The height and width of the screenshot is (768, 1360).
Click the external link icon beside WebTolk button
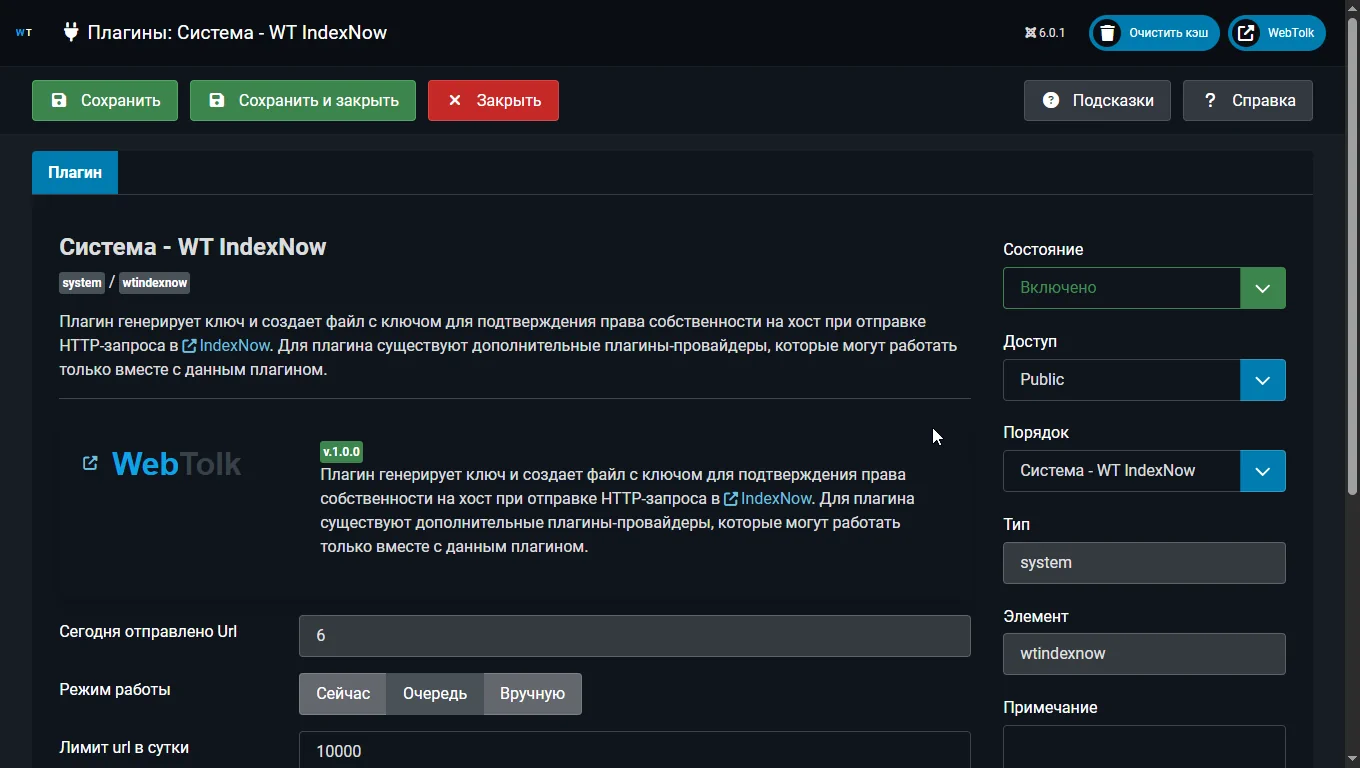click(x=1246, y=33)
